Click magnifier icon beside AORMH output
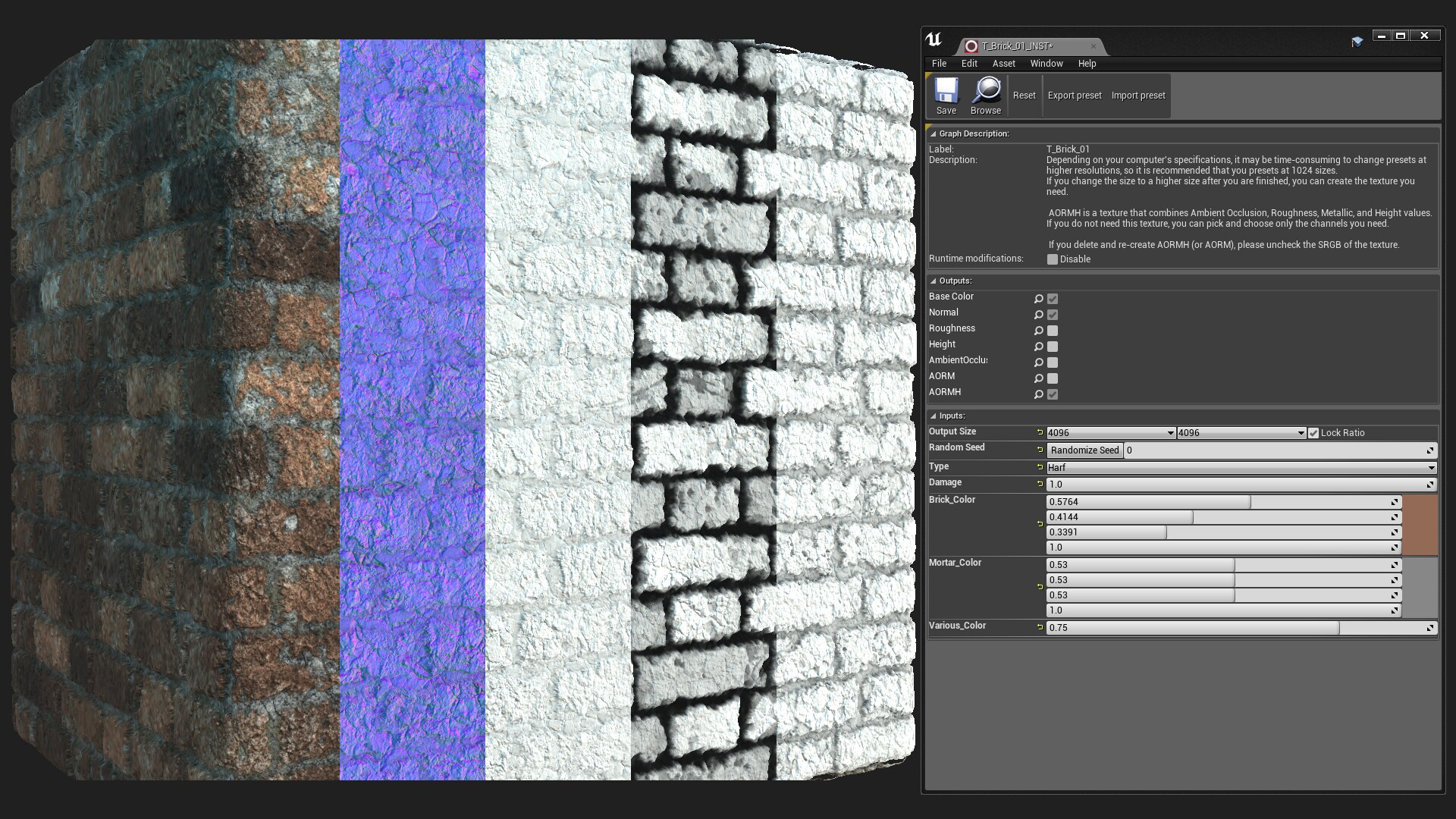1456x819 pixels. pos(1039,394)
